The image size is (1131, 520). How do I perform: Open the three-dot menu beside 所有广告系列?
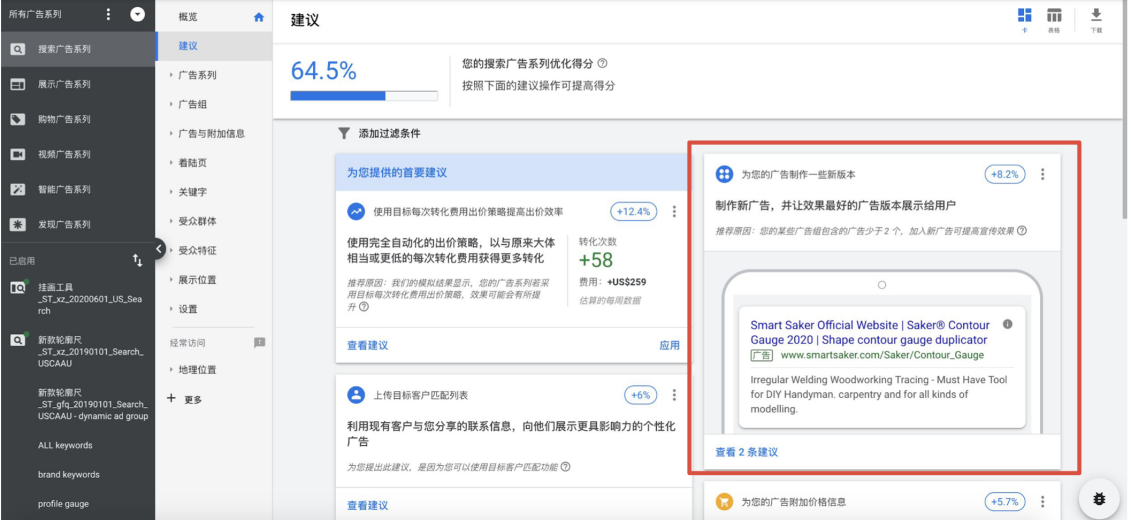click(108, 14)
